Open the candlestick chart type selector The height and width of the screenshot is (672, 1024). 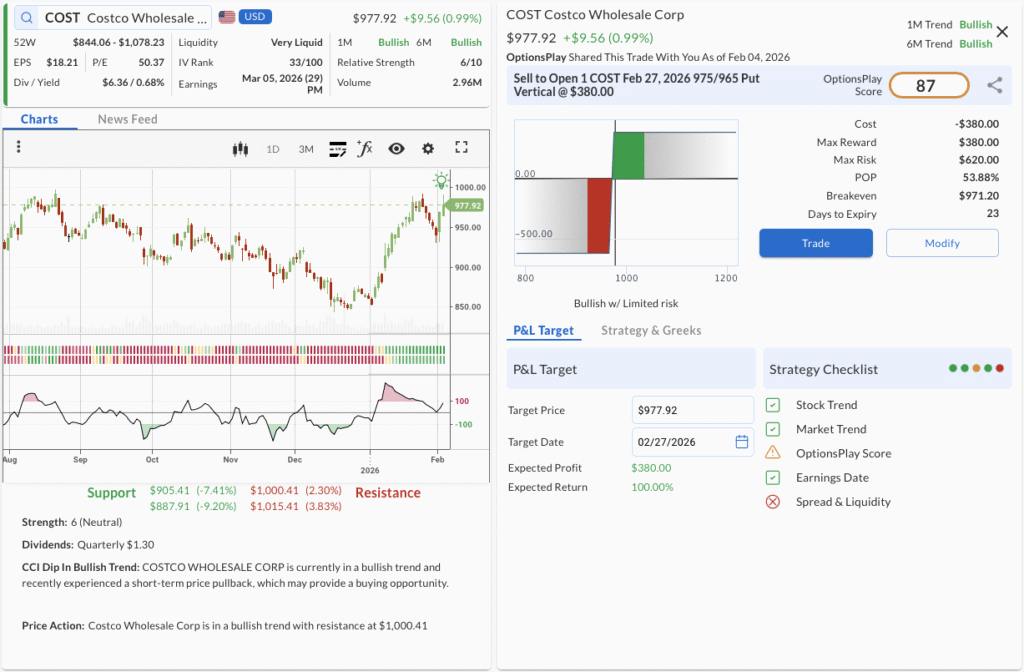coord(239,149)
